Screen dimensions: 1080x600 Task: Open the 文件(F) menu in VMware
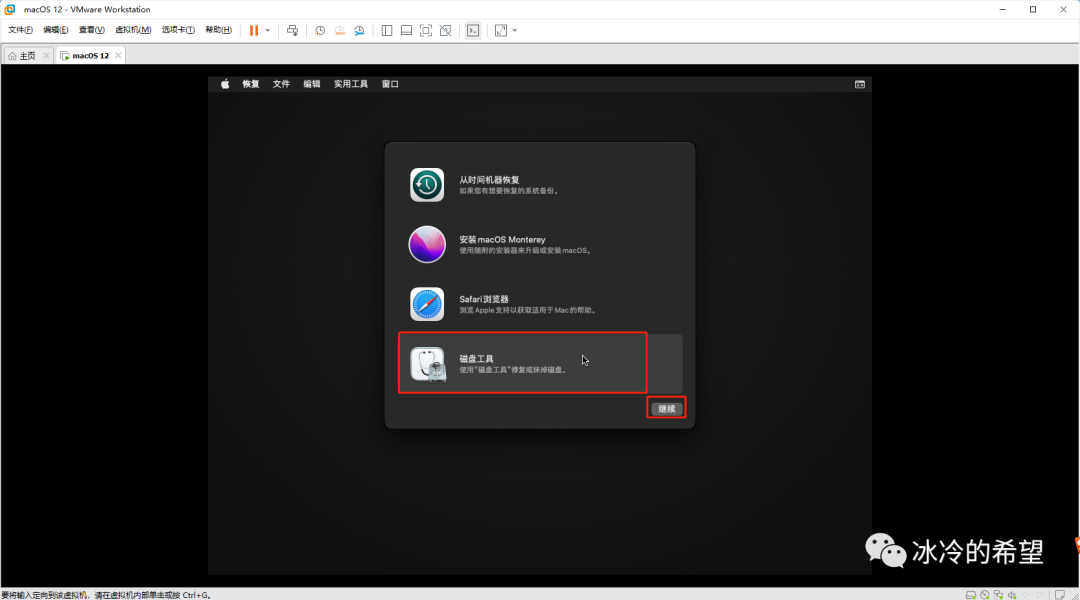point(20,30)
